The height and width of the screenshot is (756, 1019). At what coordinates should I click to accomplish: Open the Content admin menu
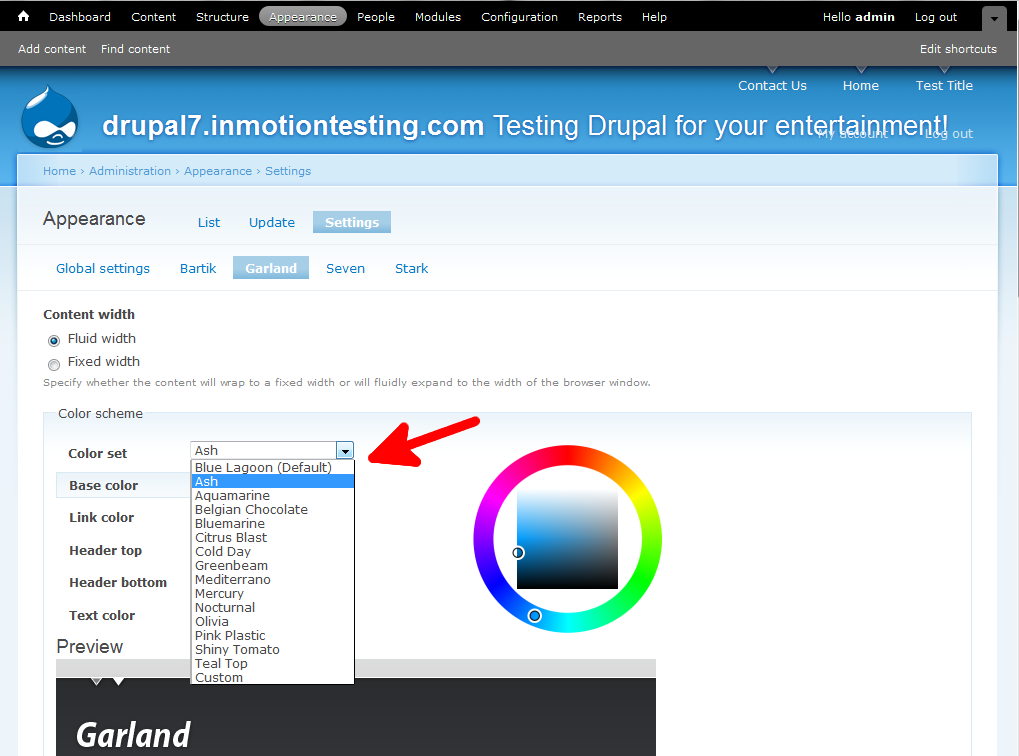[153, 17]
